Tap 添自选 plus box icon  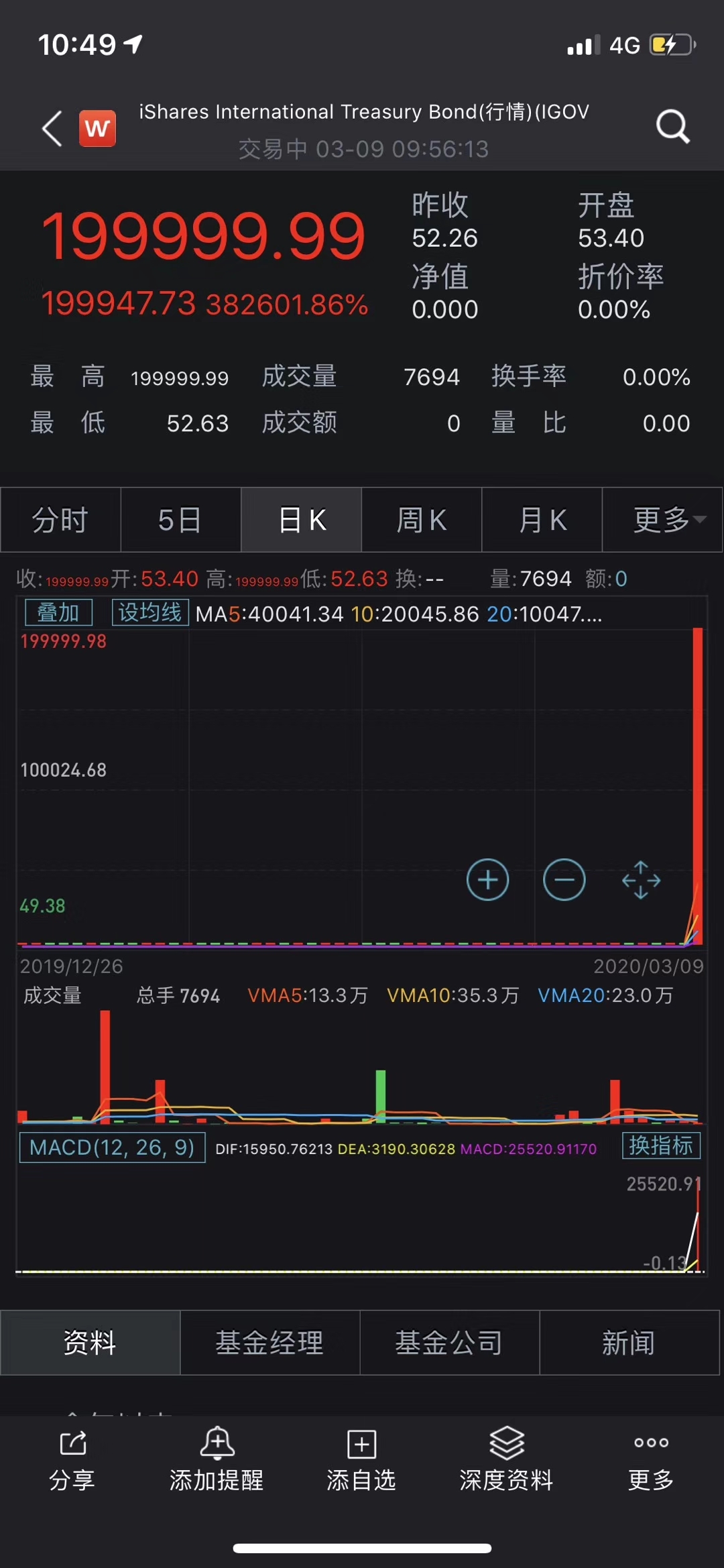(361, 1444)
